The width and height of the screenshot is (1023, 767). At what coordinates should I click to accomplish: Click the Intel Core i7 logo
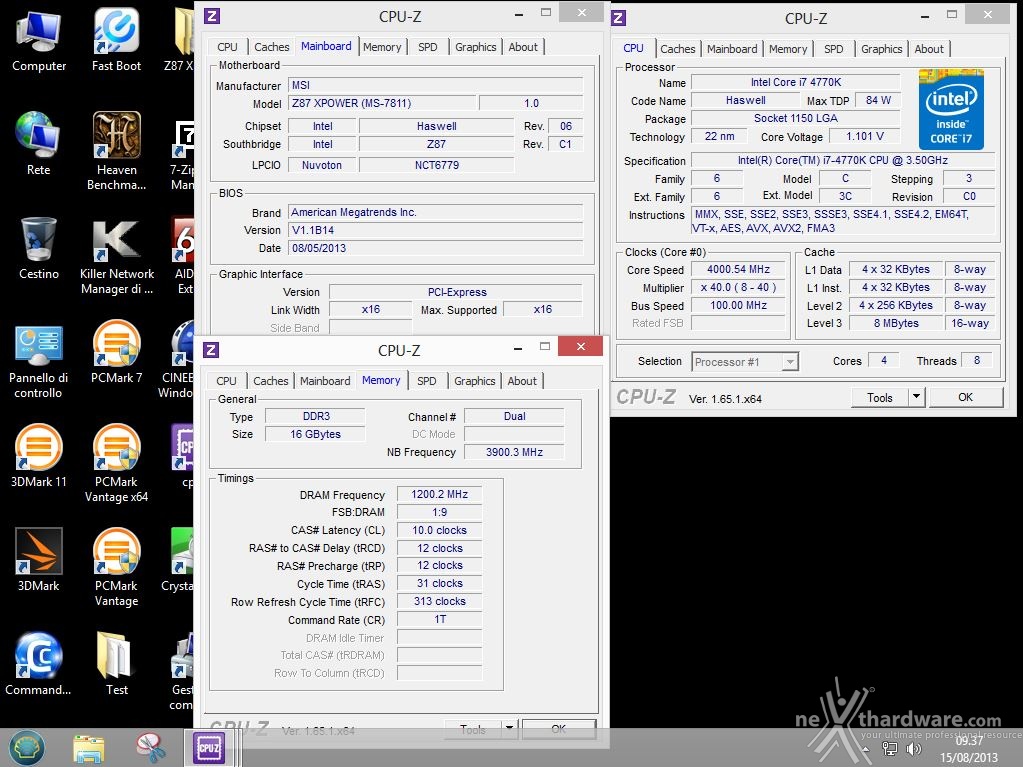(951, 110)
